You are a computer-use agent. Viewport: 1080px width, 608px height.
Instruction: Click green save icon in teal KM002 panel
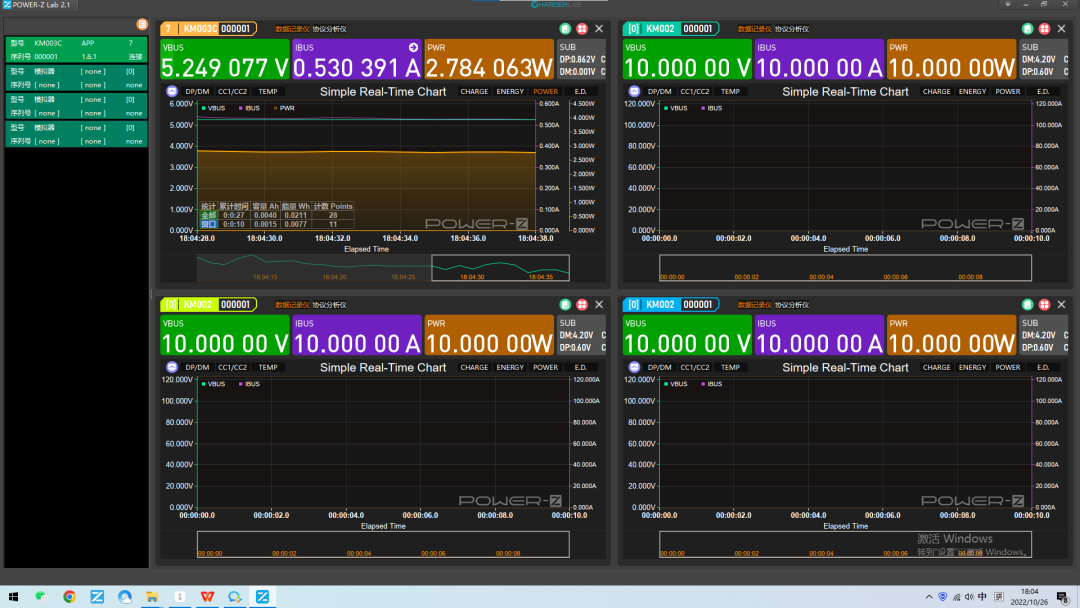pyautogui.click(x=1027, y=29)
